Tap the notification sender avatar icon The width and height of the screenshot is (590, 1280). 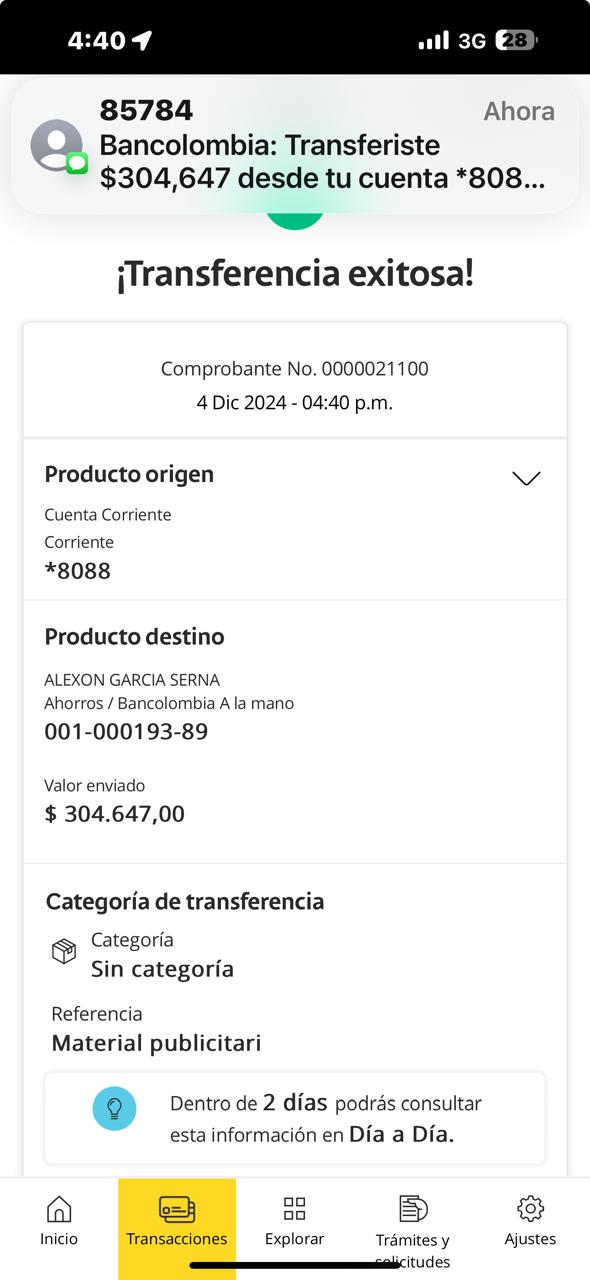pos(57,145)
